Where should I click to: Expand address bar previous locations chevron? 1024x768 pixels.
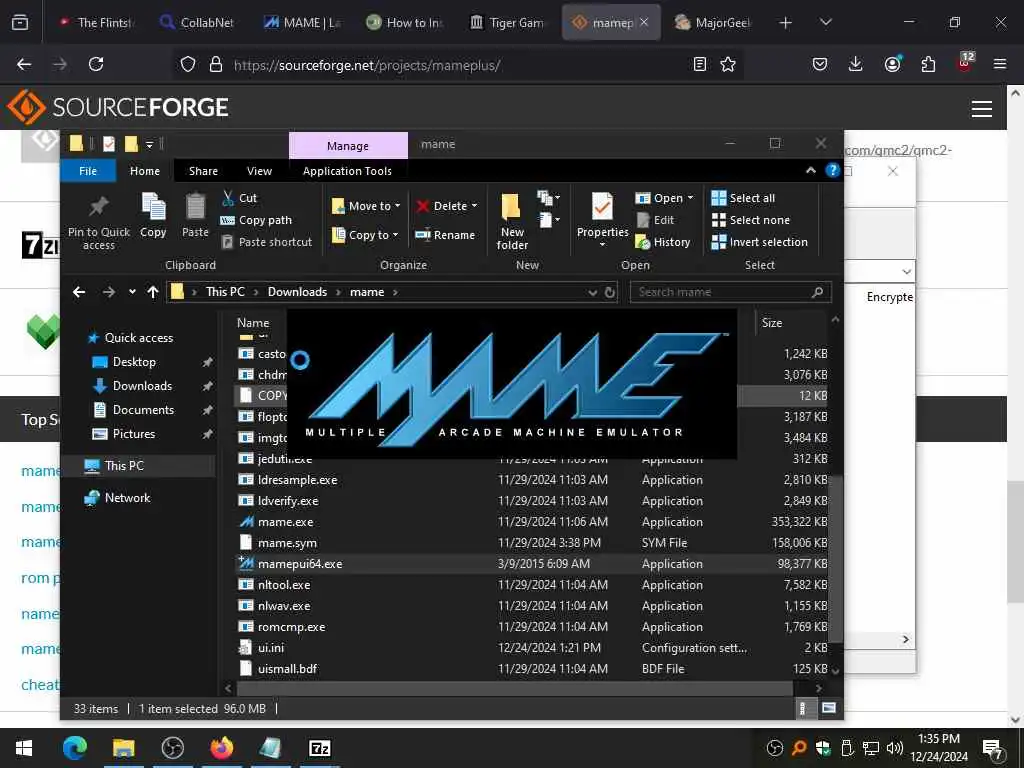click(x=592, y=292)
